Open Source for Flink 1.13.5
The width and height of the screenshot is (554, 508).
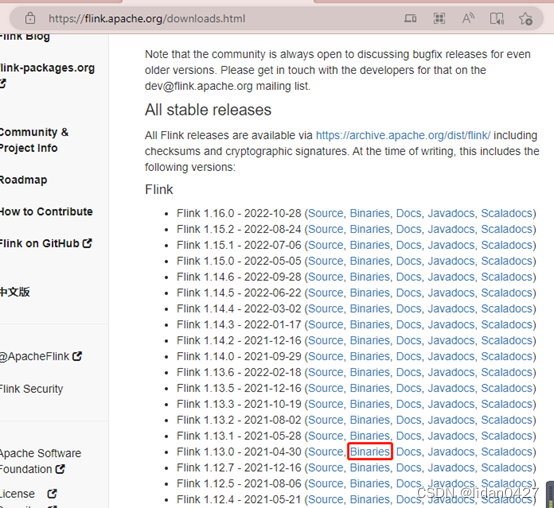(x=326, y=388)
